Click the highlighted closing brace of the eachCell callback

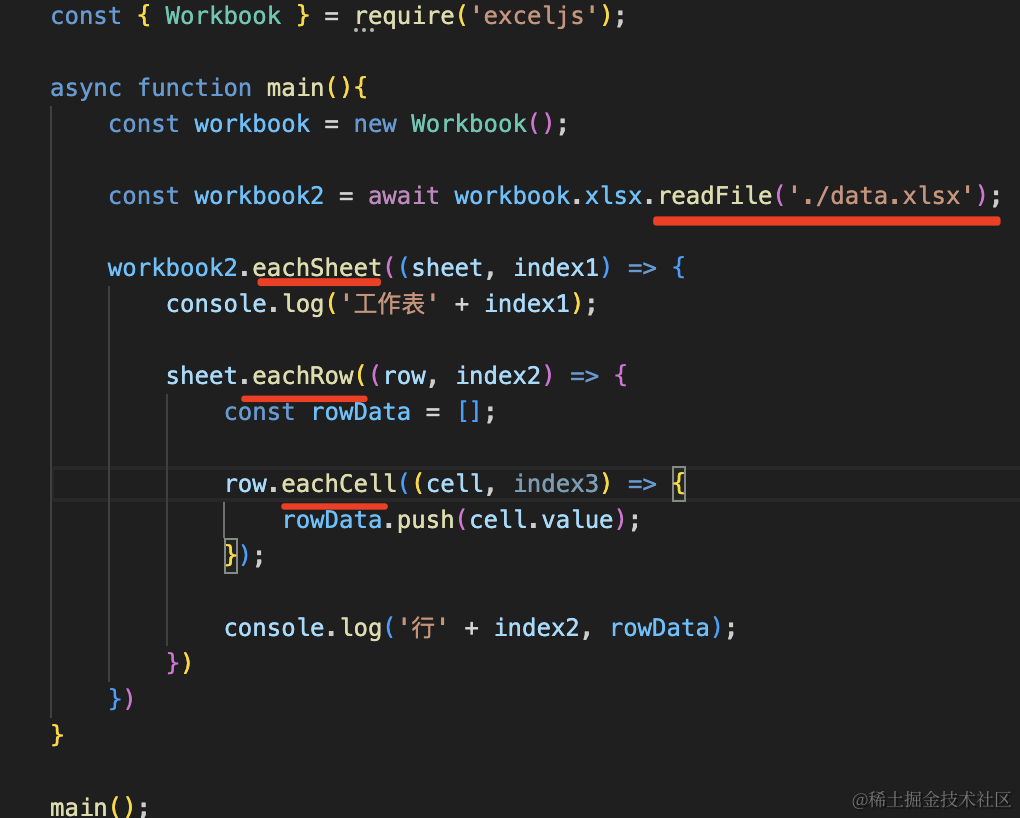[231, 556]
